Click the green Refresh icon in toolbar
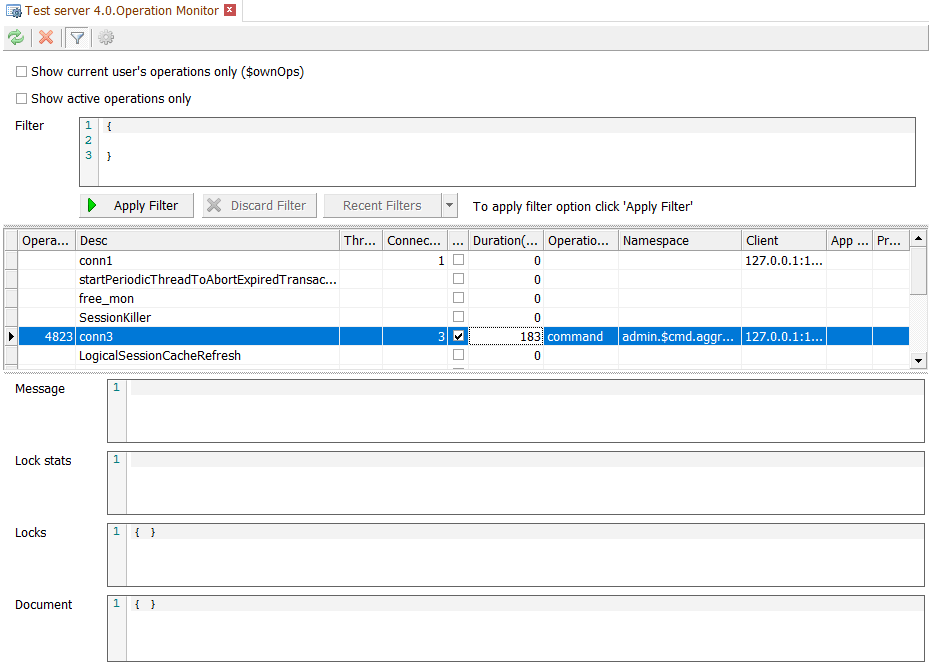929x667 pixels. (x=16, y=38)
